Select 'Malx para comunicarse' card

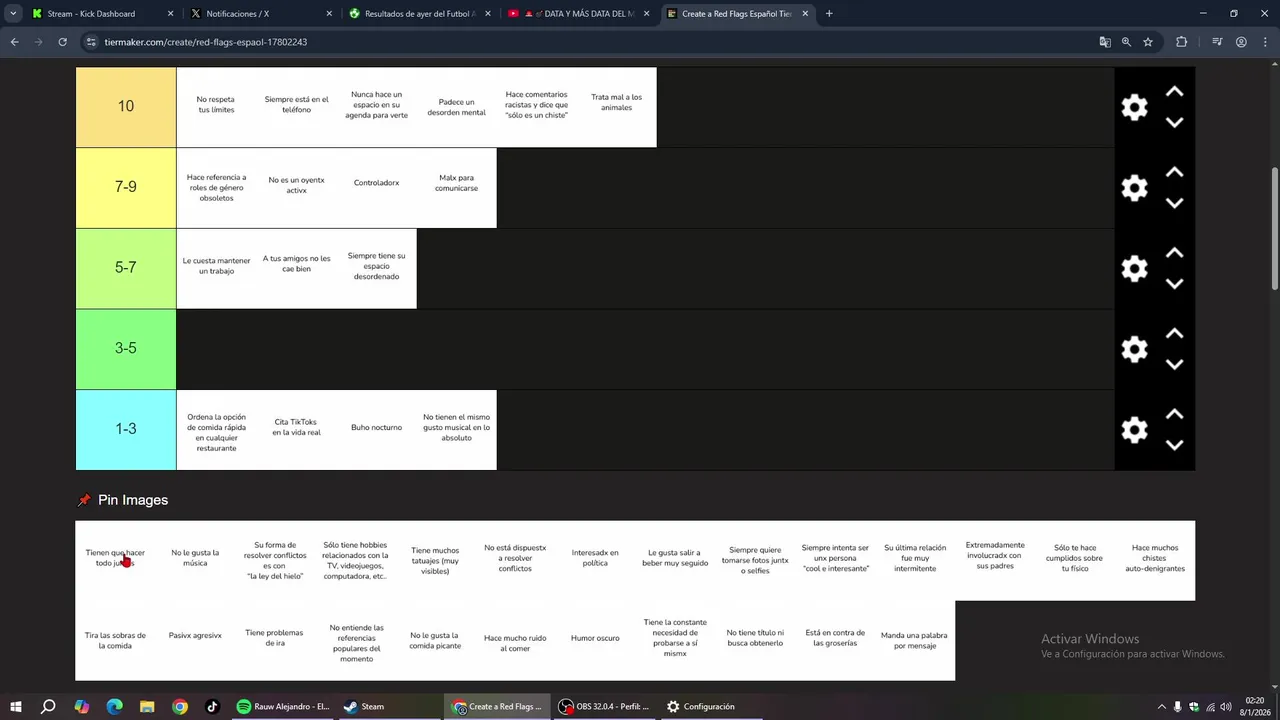456,188
